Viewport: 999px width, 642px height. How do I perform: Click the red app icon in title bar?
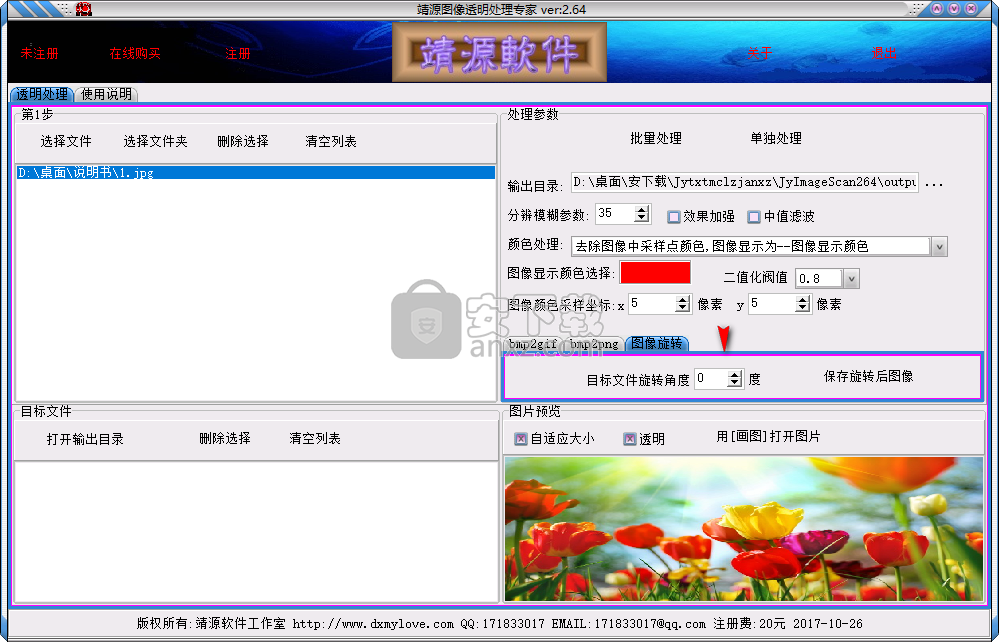(83, 9)
